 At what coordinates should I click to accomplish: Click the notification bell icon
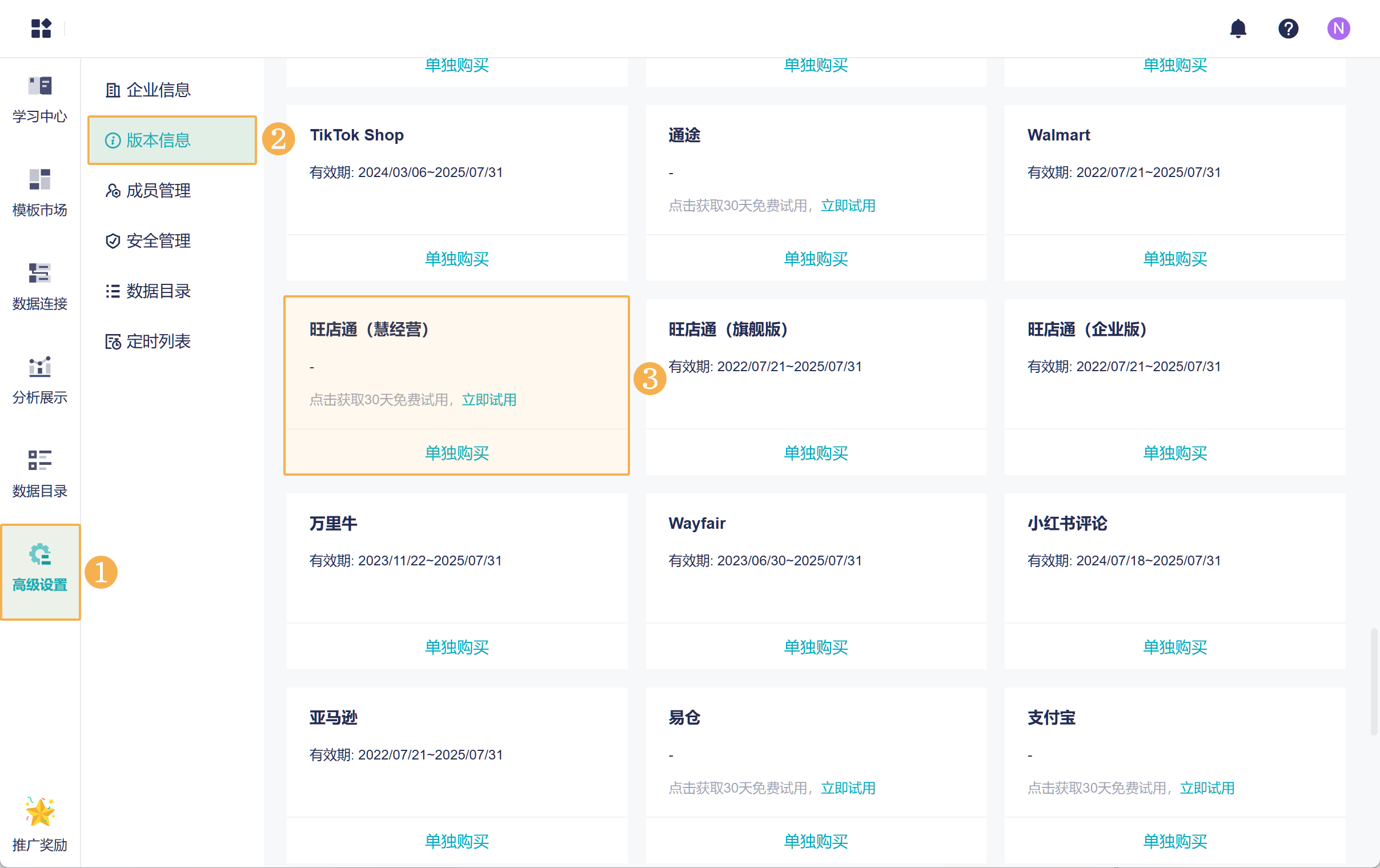(1238, 28)
